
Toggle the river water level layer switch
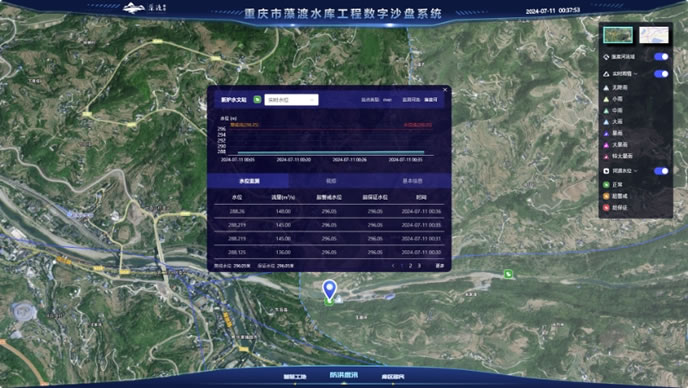661,171
